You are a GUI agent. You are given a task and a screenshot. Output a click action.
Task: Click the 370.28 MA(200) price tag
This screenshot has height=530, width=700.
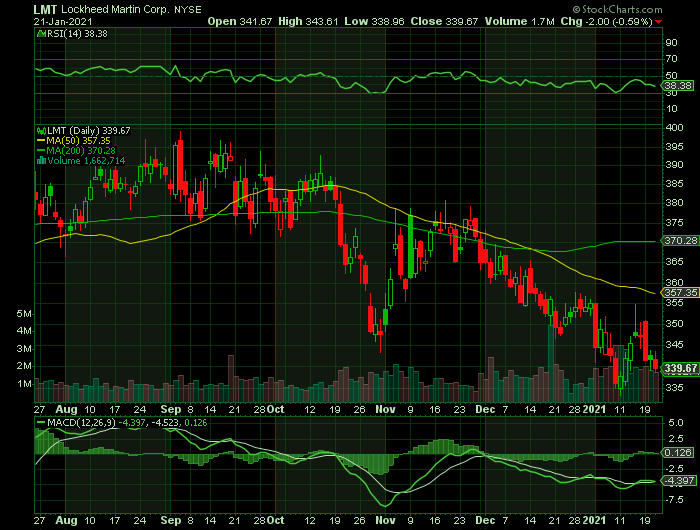tap(679, 241)
